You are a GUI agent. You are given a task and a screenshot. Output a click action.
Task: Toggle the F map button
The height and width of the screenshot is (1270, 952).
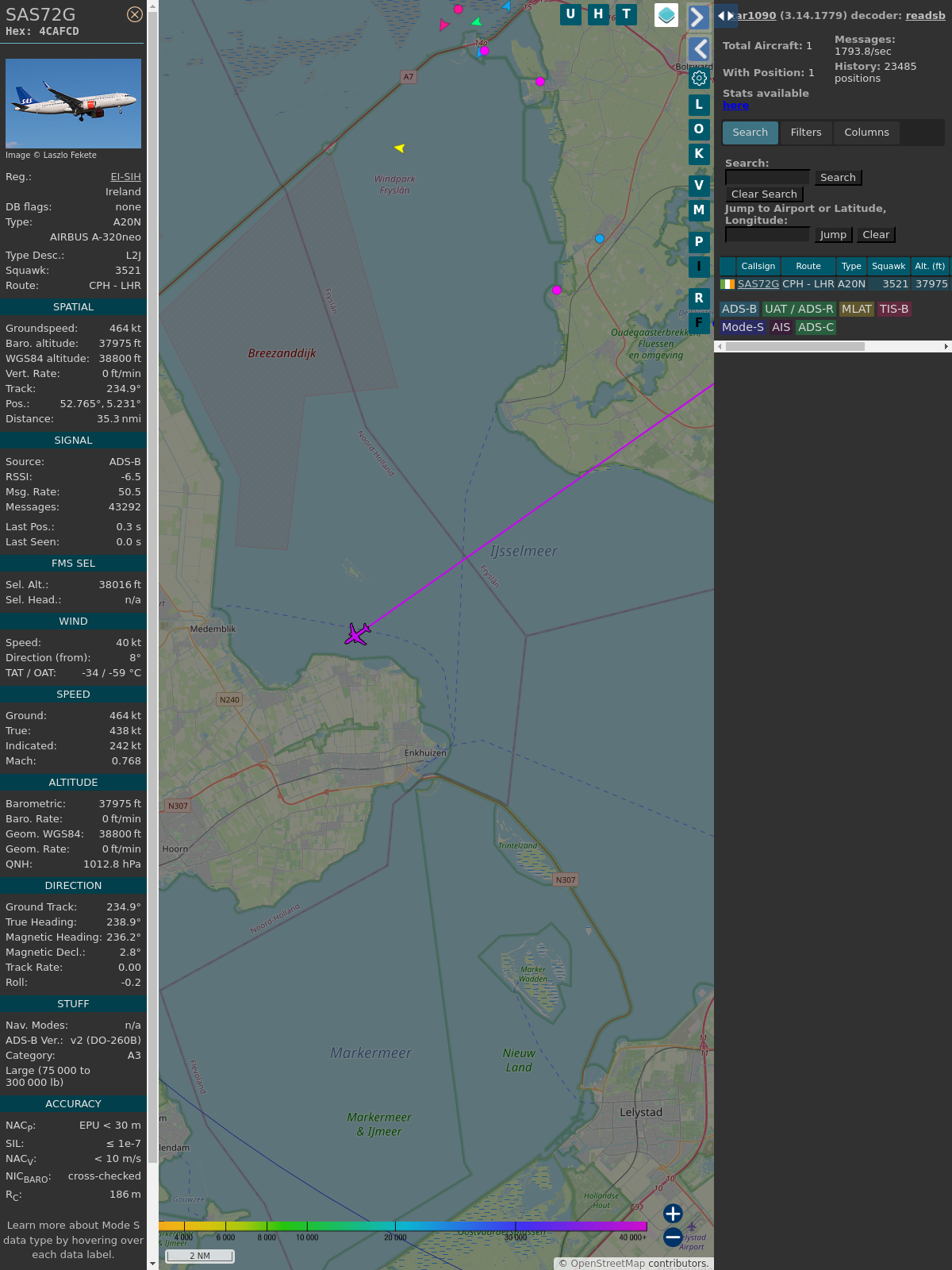point(699,323)
